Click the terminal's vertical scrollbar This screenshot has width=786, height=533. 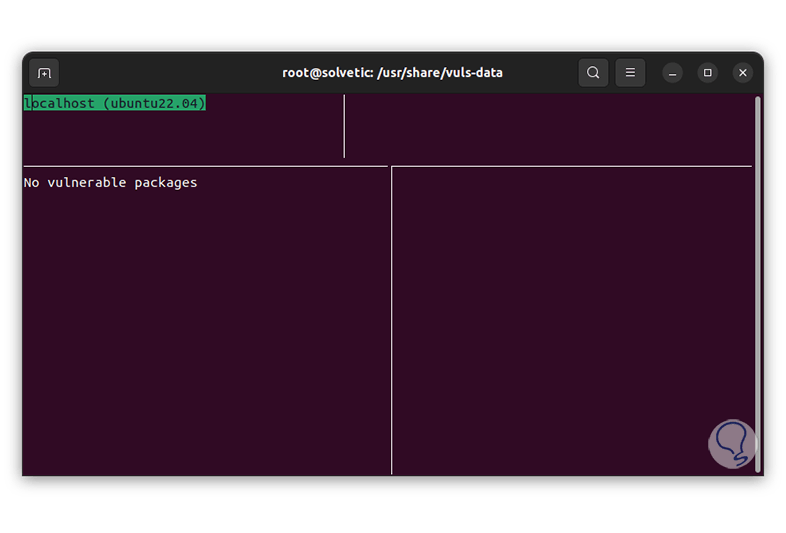[x=758, y=280]
